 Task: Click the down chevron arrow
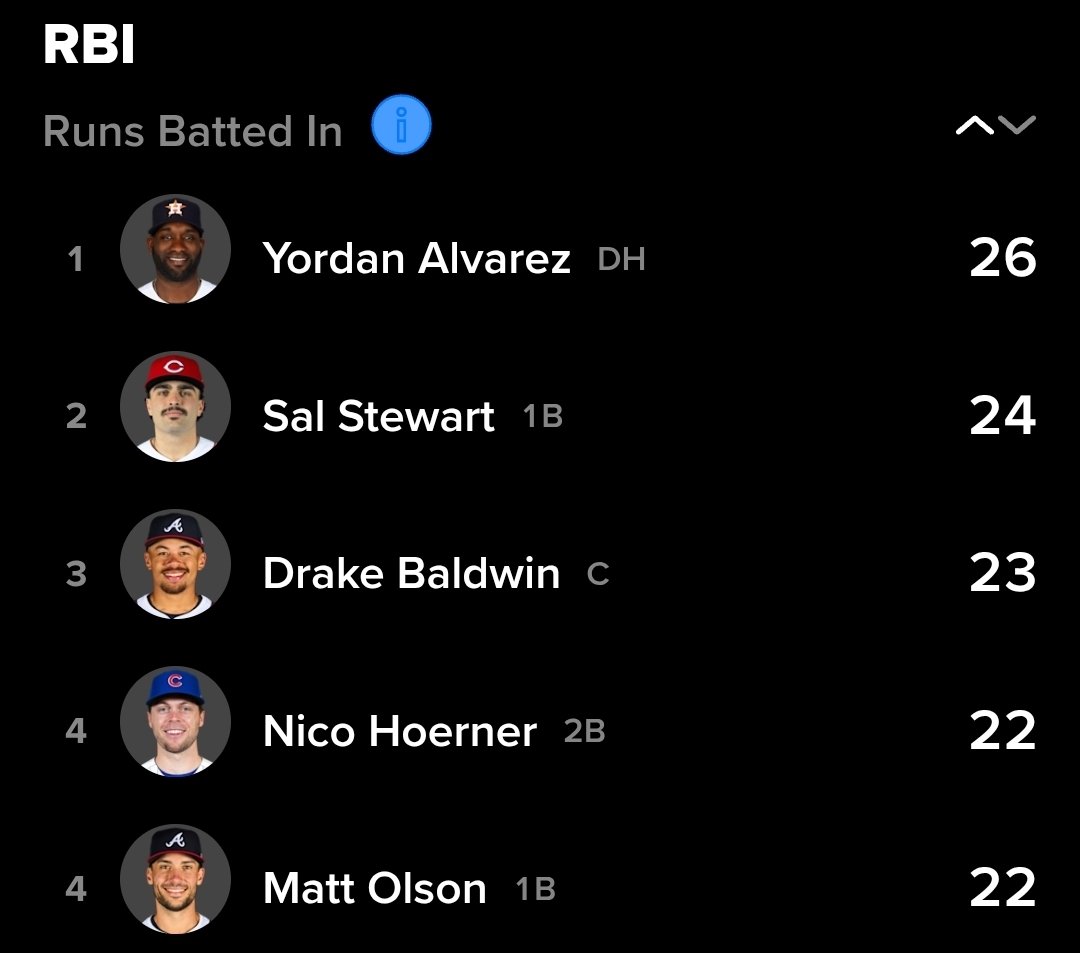(1017, 125)
